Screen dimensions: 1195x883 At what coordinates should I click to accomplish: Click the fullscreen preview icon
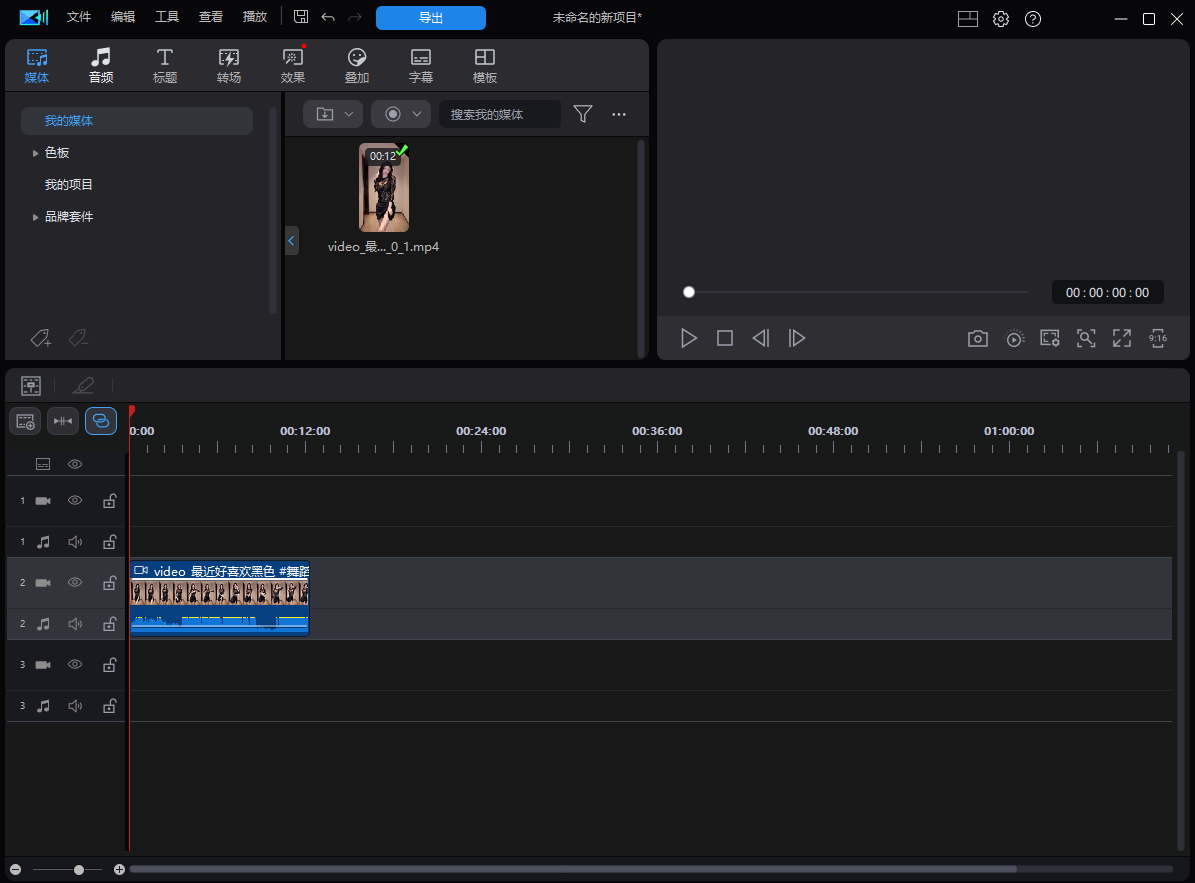pyautogui.click(x=1122, y=338)
